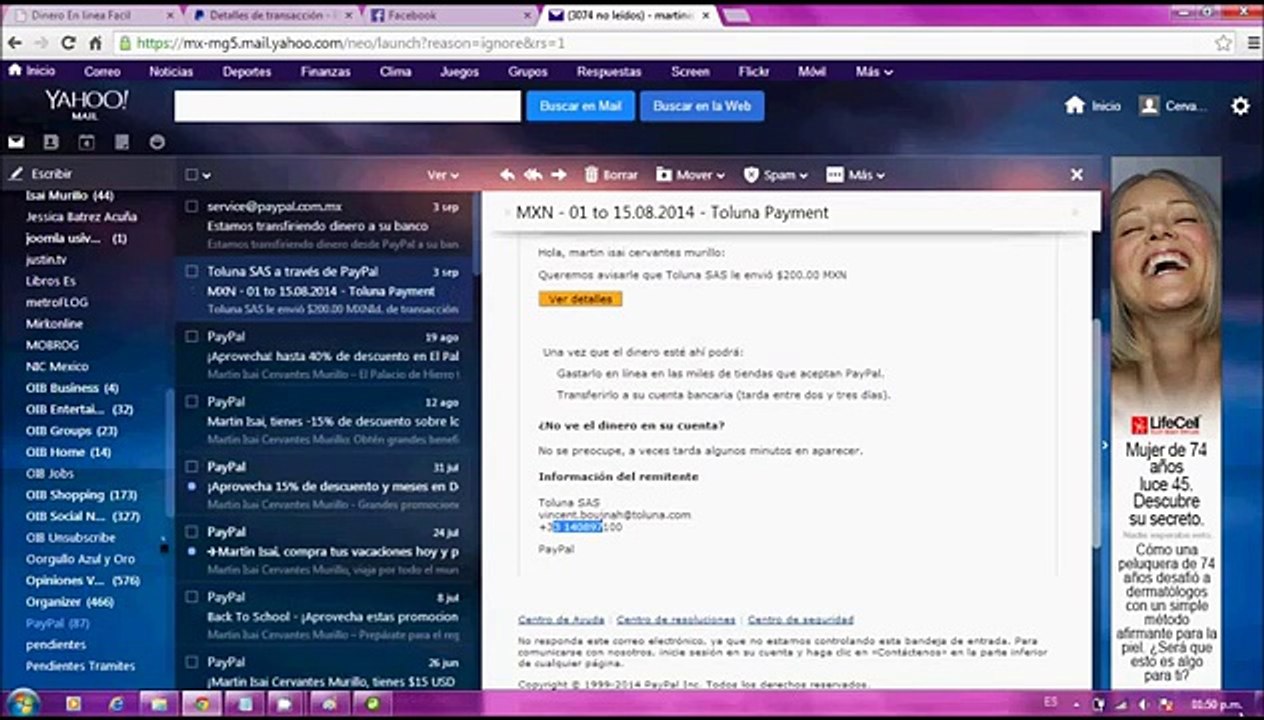Open the Clima menu item
The image size is (1264, 720).
pyautogui.click(x=395, y=72)
